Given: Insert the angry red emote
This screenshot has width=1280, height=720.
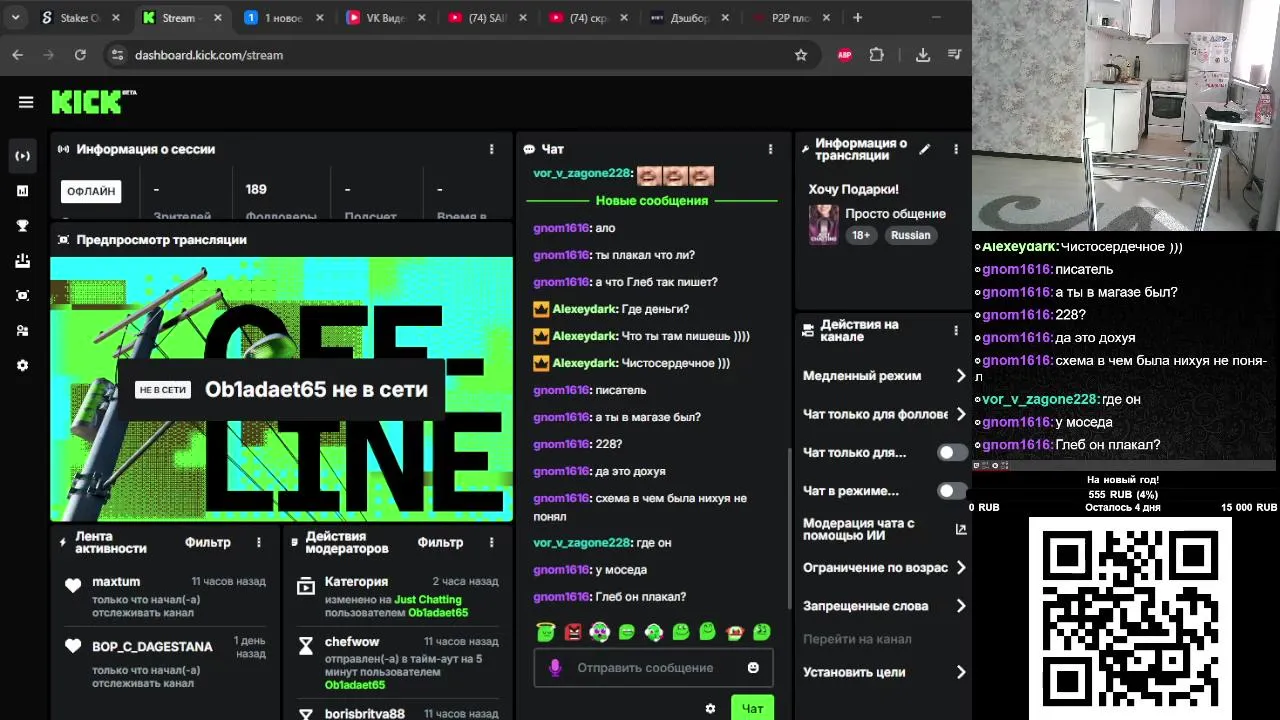Looking at the screenshot, I should pyautogui.click(x=573, y=631).
